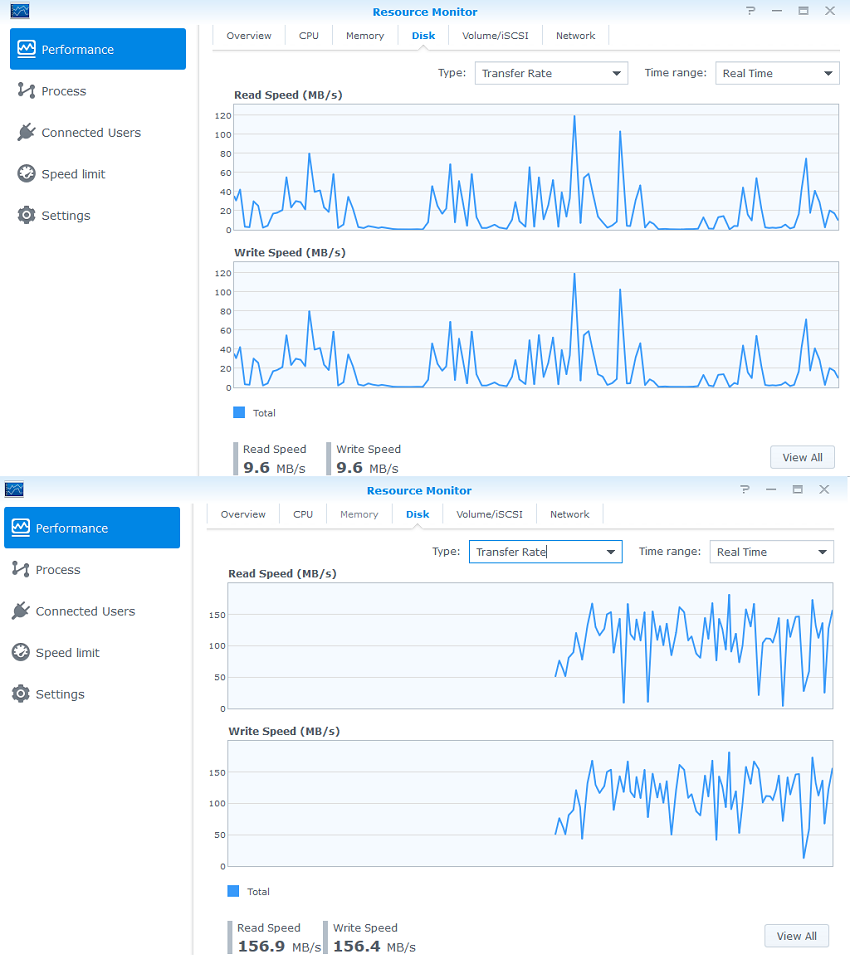Click the help question mark icon

point(750,10)
